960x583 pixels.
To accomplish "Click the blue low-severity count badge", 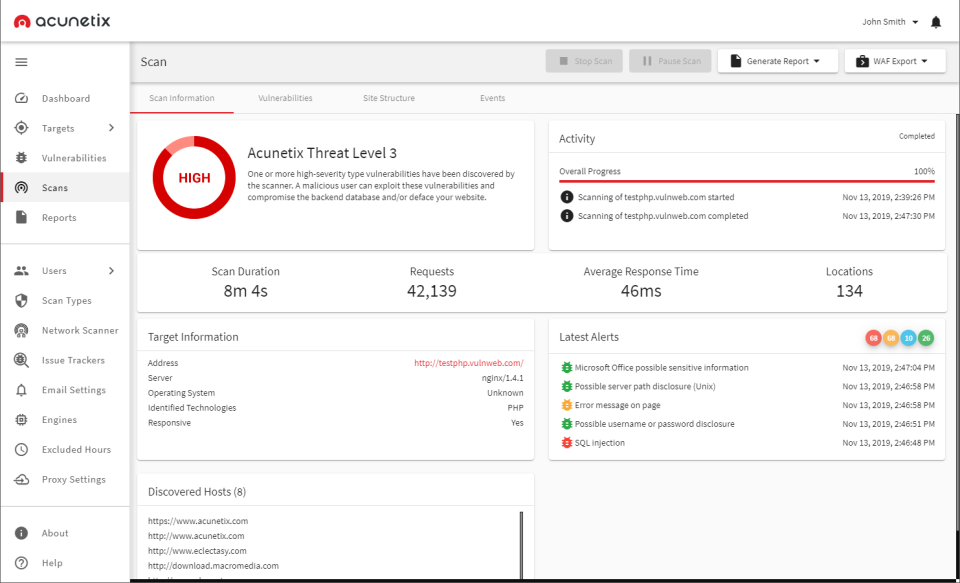I will [x=909, y=338].
